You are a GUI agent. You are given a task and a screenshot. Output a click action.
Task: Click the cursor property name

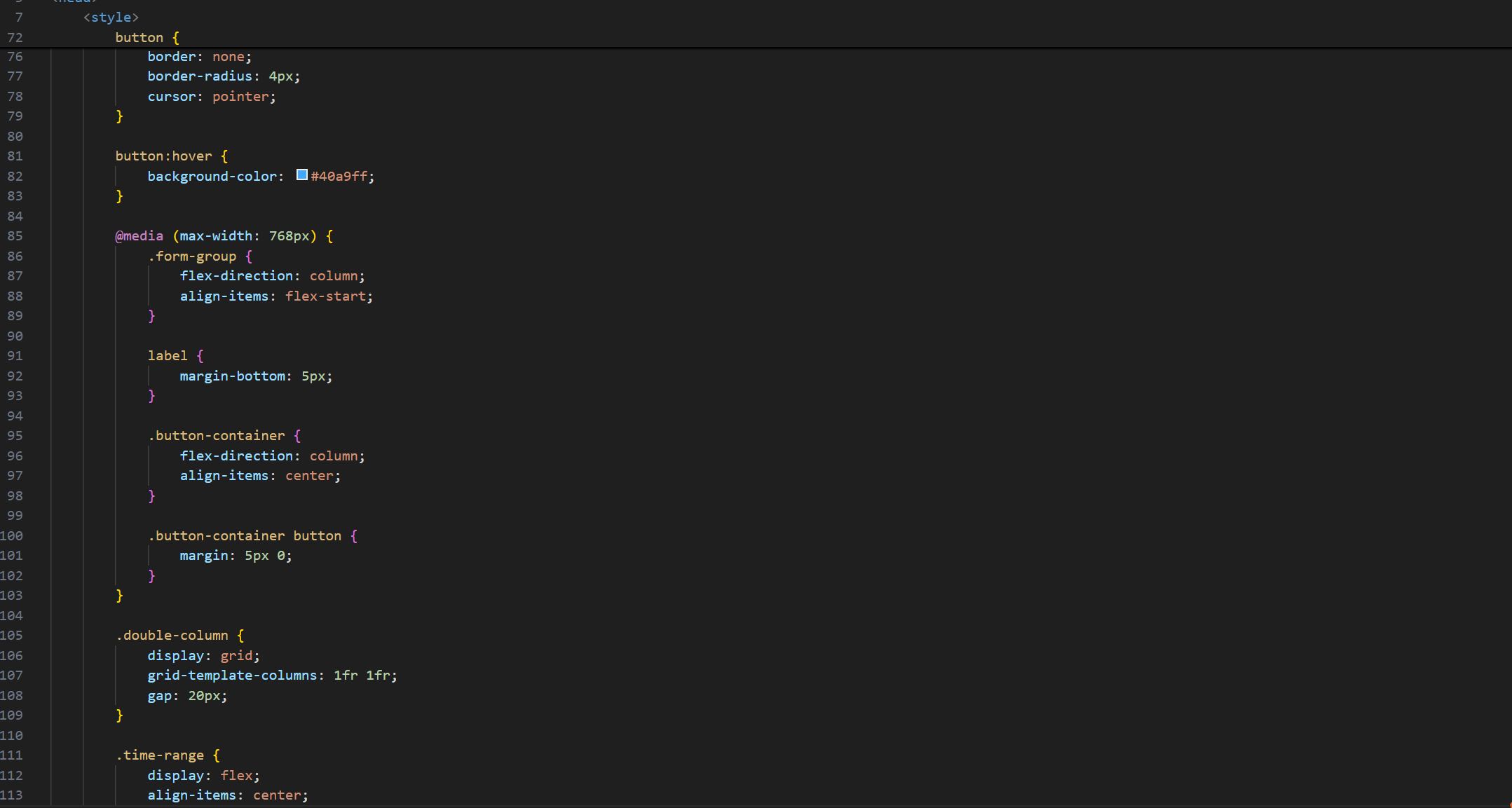point(172,97)
